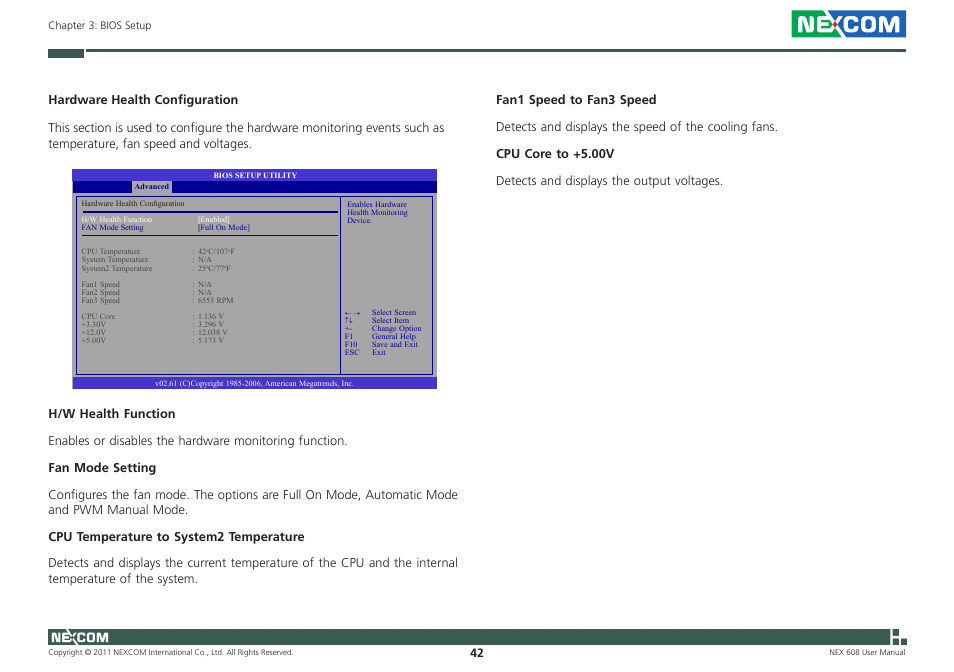Click page number 42

click(x=477, y=653)
